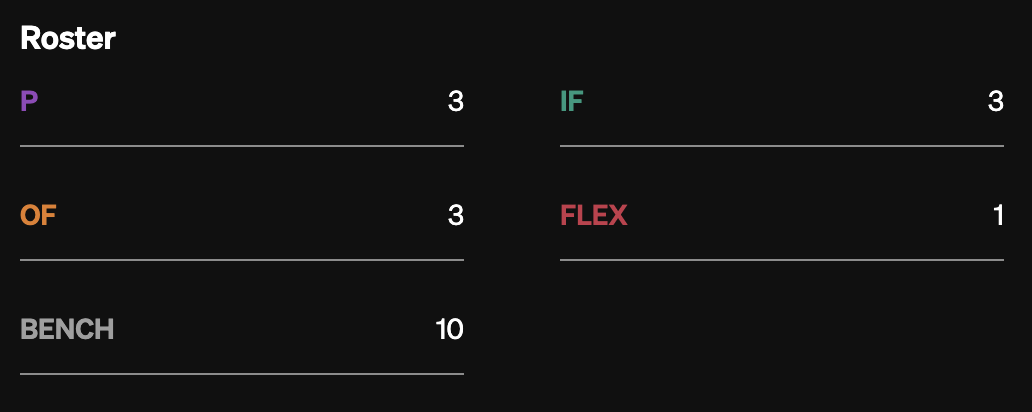Click the divider line under the BENCH row
Viewport: 1032px width, 412px height.
[x=242, y=374]
